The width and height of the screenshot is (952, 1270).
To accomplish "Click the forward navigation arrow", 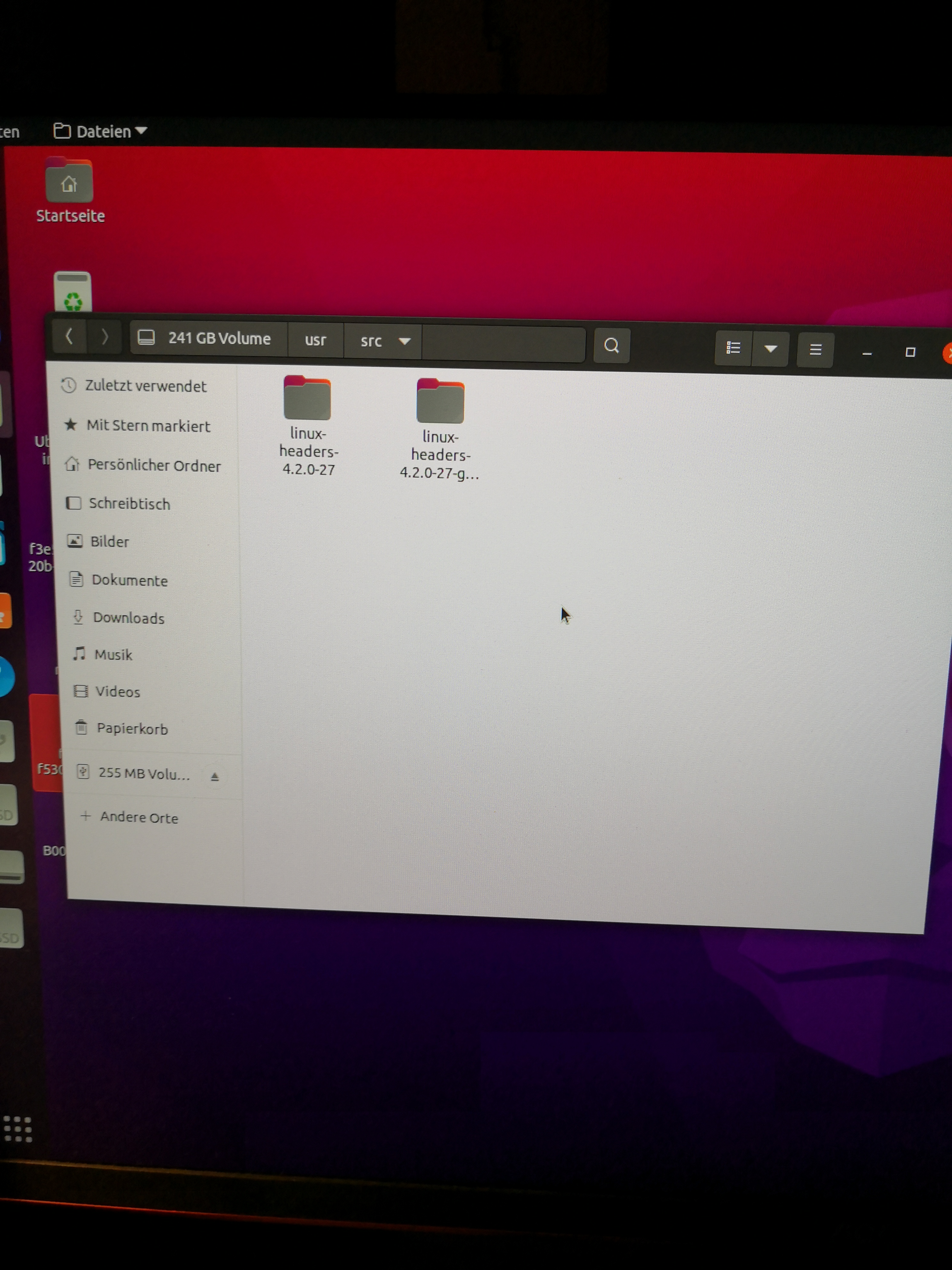I will (104, 336).
